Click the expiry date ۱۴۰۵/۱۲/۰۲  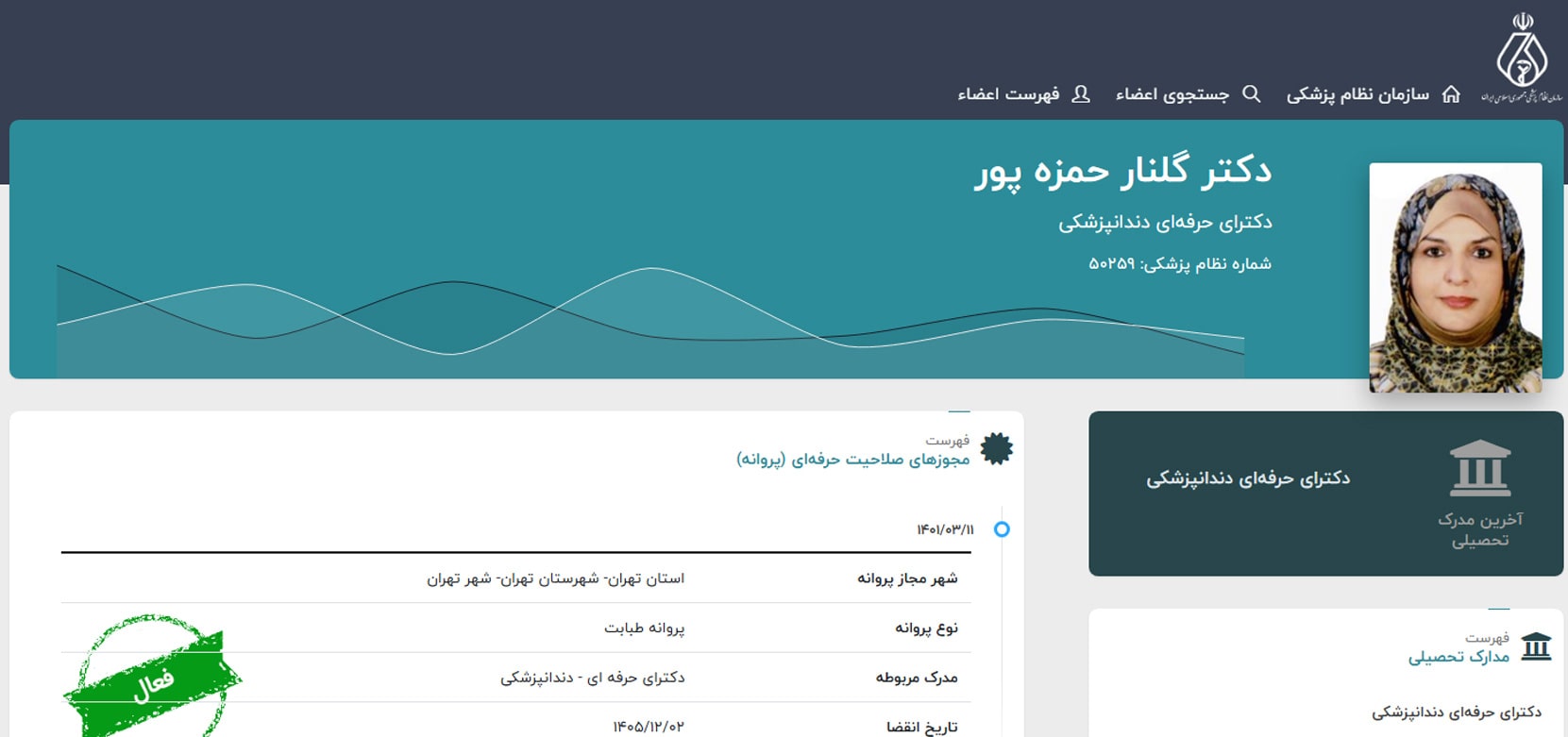coord(649,727)
